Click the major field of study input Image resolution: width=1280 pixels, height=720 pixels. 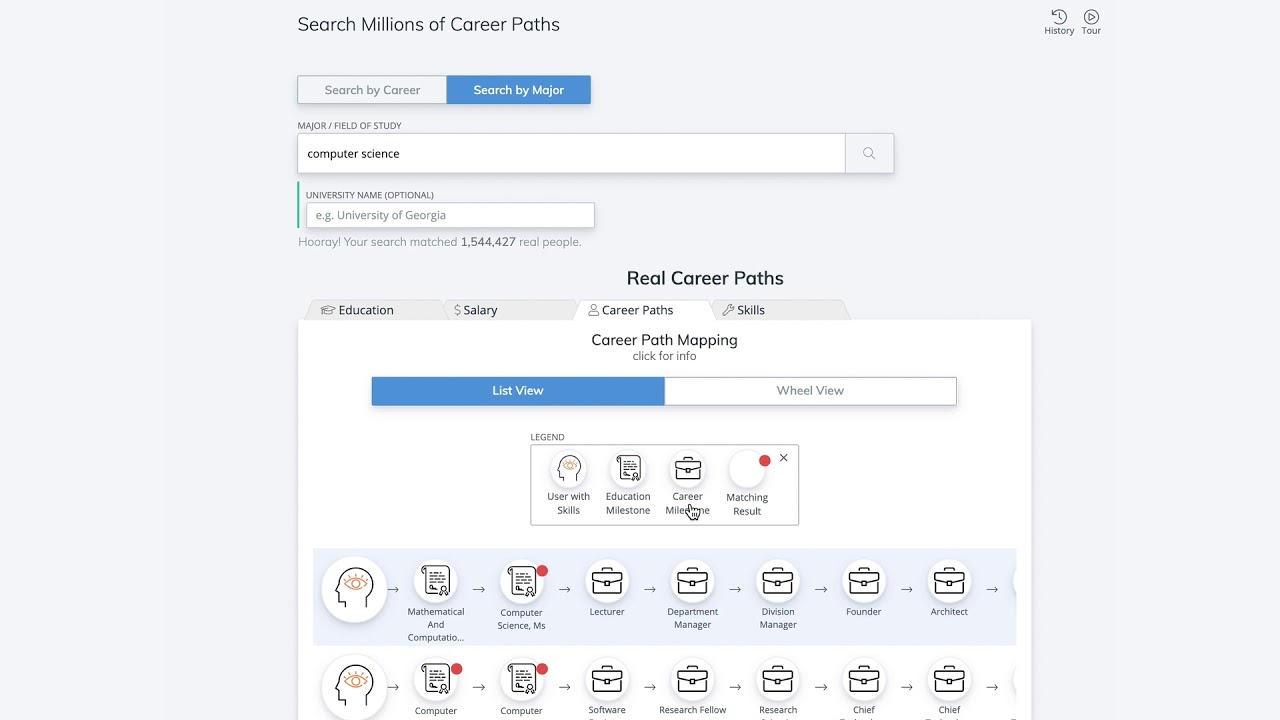pyautogui.click(x=571, y=154)
